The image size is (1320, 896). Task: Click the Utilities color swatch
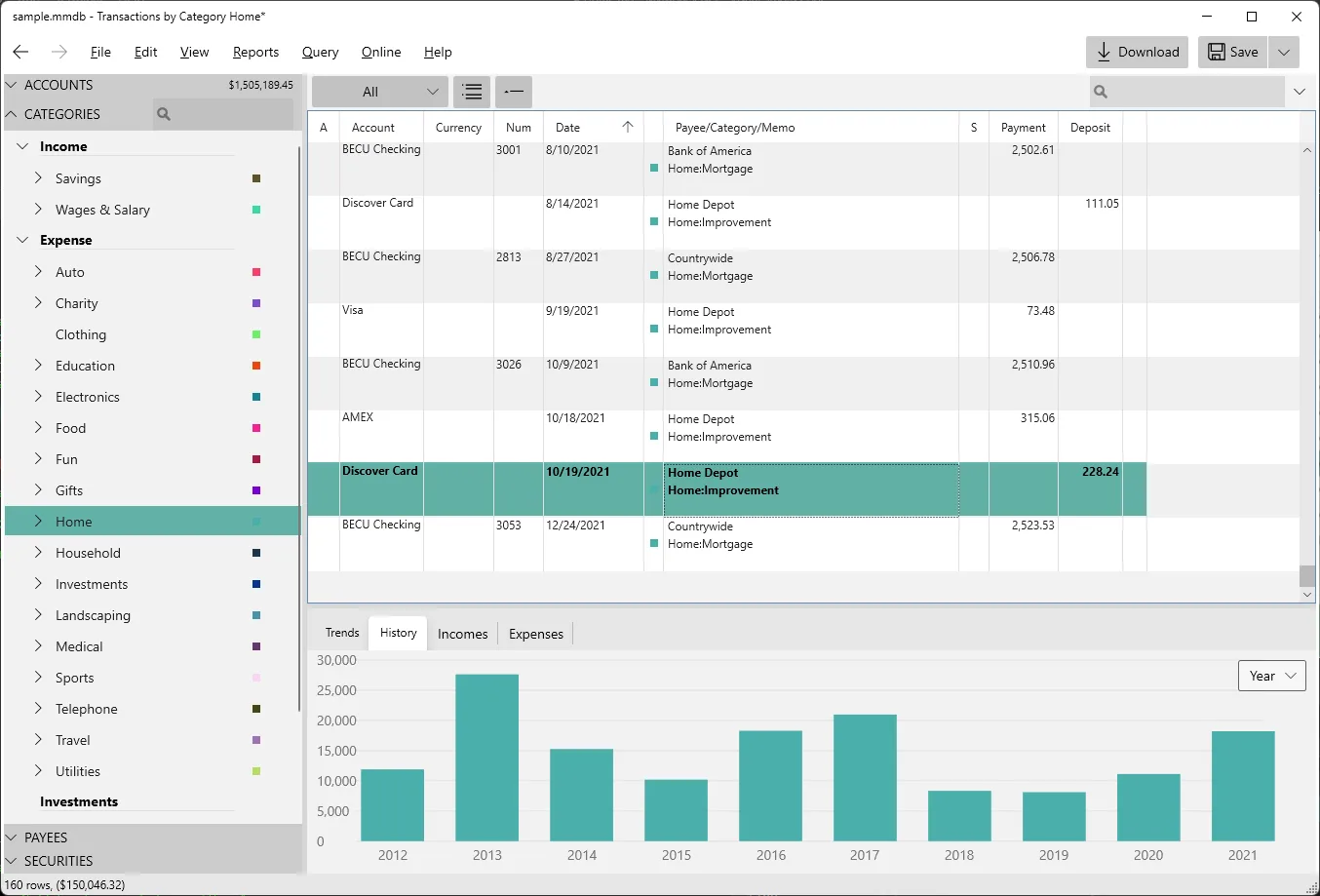[256, 771]
